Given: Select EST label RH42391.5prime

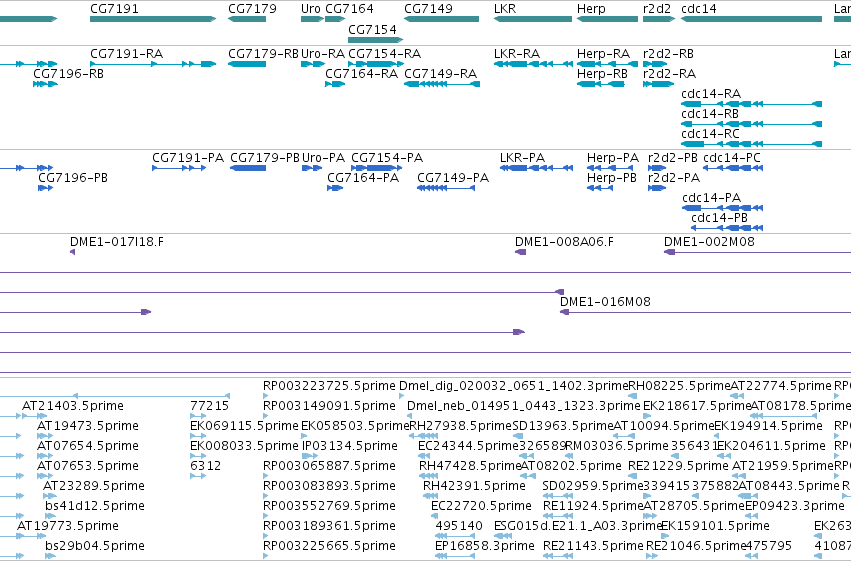Looking at the screenshot, I should tap(474, 486).
